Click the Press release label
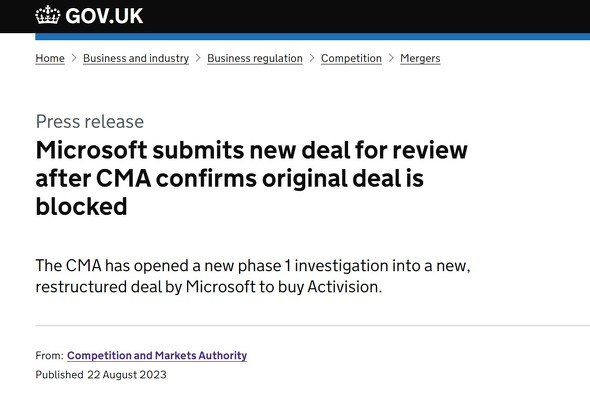This screenshot has height=402, width=590. point(90,122)
